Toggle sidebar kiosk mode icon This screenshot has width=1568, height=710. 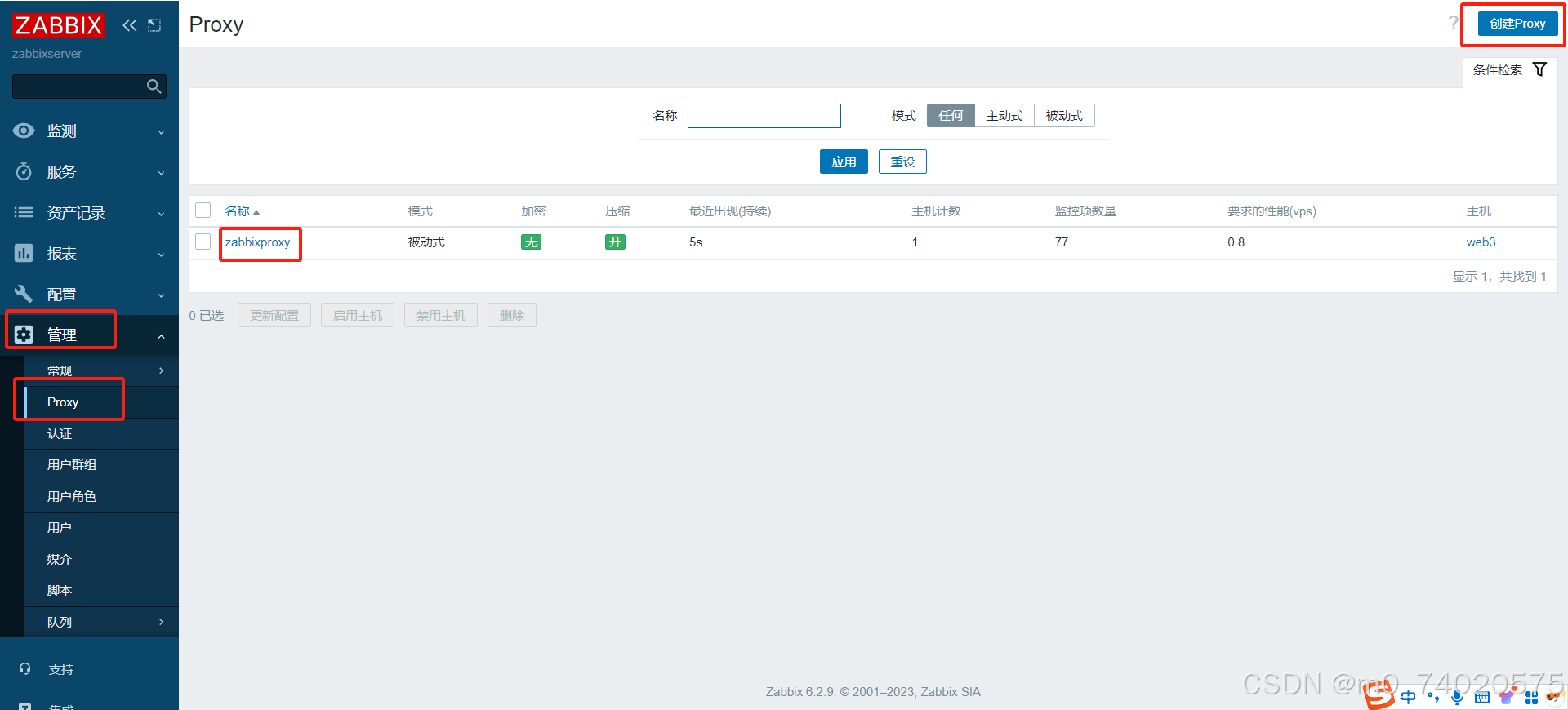[x=154, y=25]
